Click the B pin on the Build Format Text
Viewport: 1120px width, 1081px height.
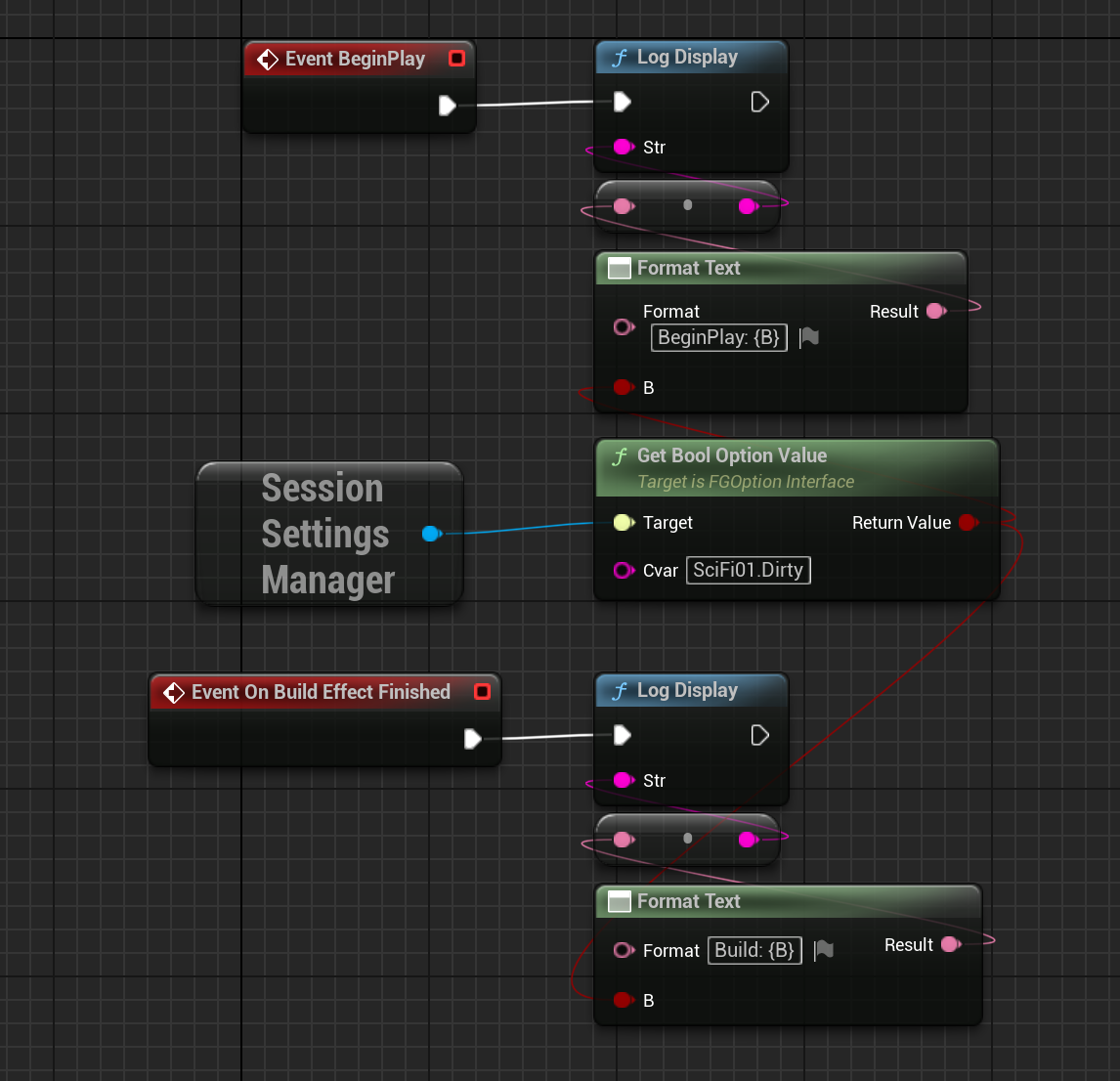point(624,1000)
